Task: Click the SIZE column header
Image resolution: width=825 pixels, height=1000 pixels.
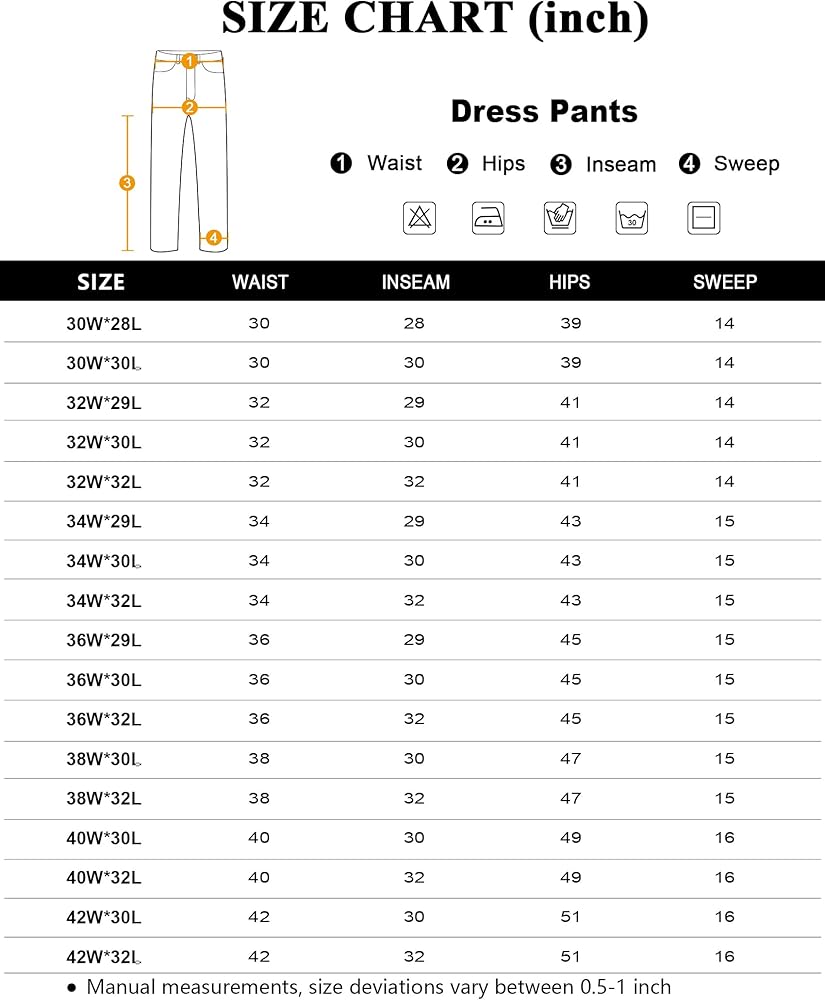Action: (x=101, y=282)
